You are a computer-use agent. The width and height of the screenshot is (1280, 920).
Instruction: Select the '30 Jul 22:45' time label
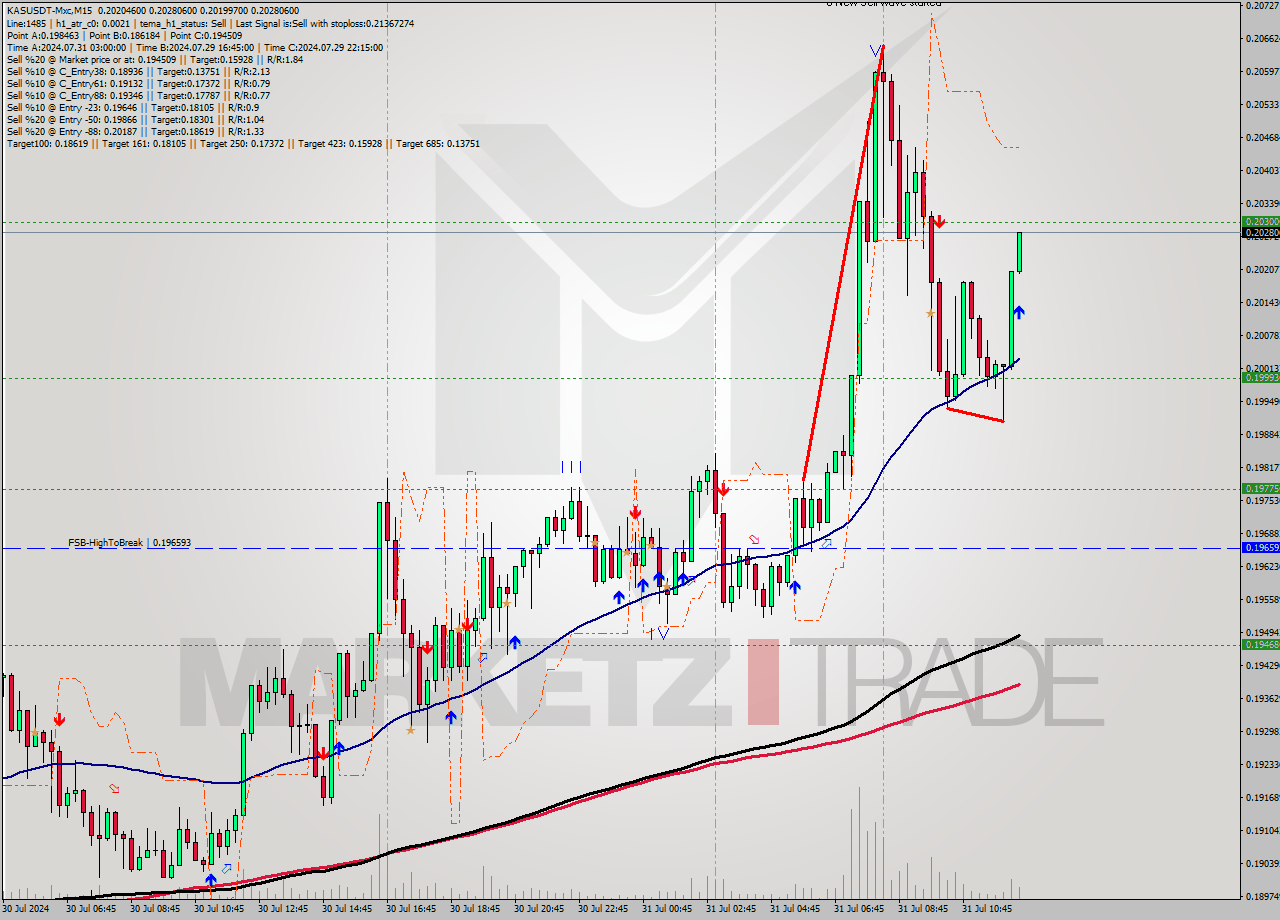coord(603,909)
